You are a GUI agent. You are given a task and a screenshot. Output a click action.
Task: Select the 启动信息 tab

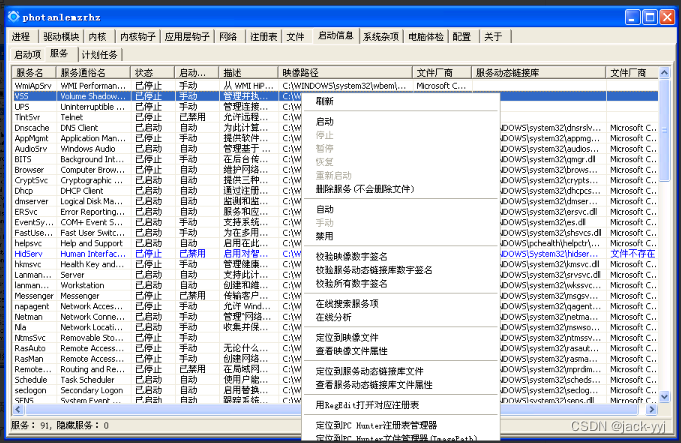(x=336, y=36)
